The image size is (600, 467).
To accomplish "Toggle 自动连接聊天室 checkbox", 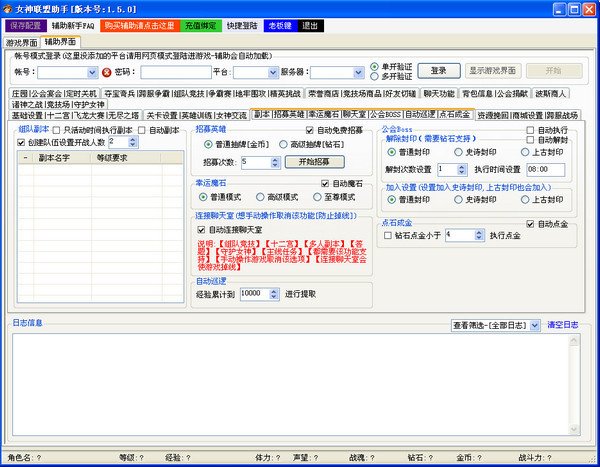I will [x=201, y=230].
